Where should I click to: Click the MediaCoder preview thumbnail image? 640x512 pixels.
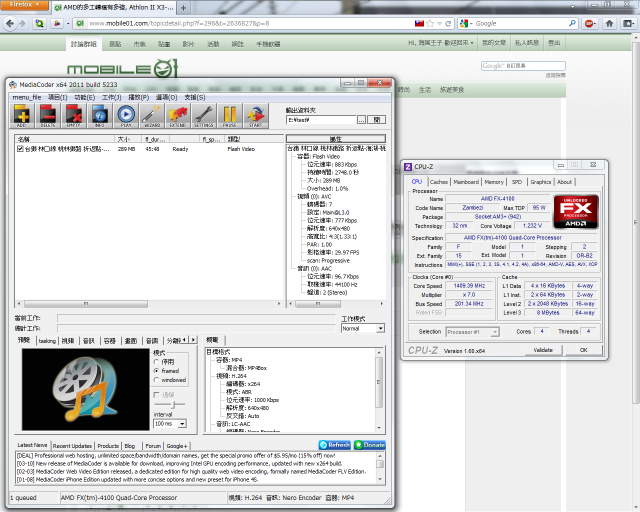click(86, 389)
